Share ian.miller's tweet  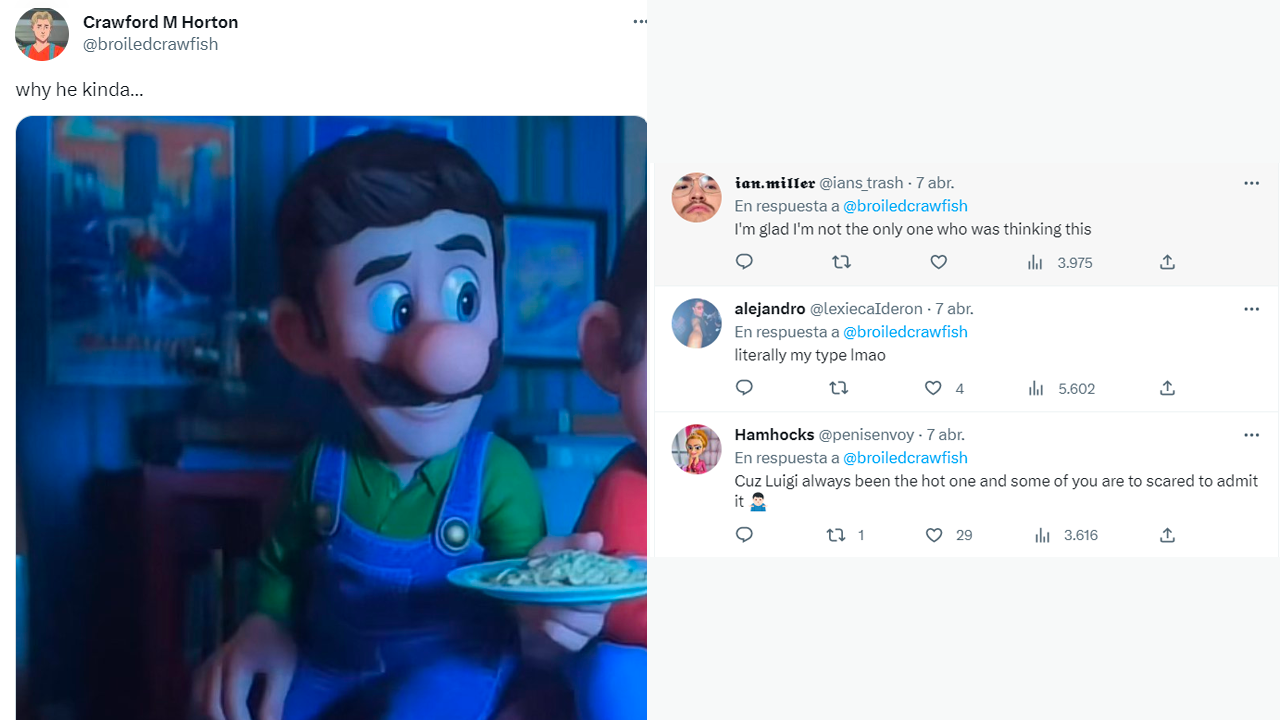coord(1167,262)
